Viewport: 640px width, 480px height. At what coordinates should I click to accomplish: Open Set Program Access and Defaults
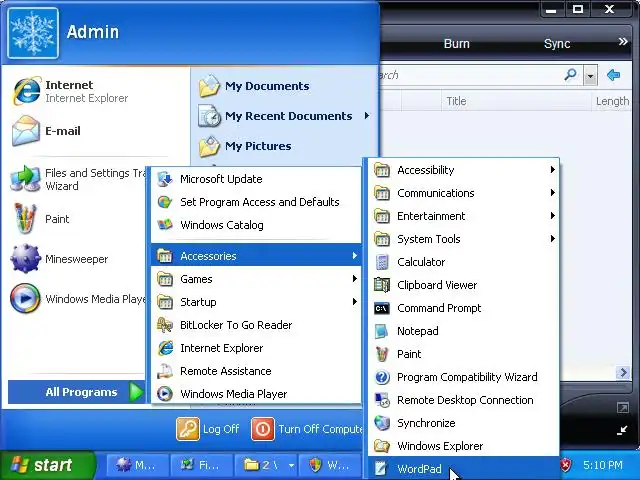pyautogui.click(x=256, y=202)
